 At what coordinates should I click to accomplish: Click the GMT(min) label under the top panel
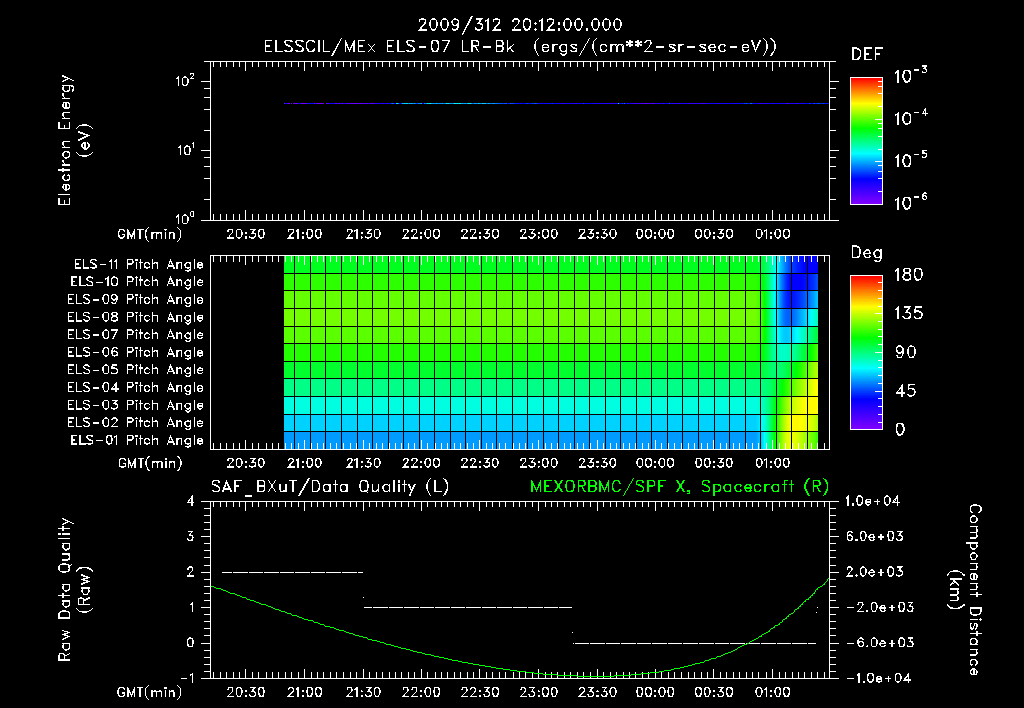pyautogui.click(x=150, y=234)
